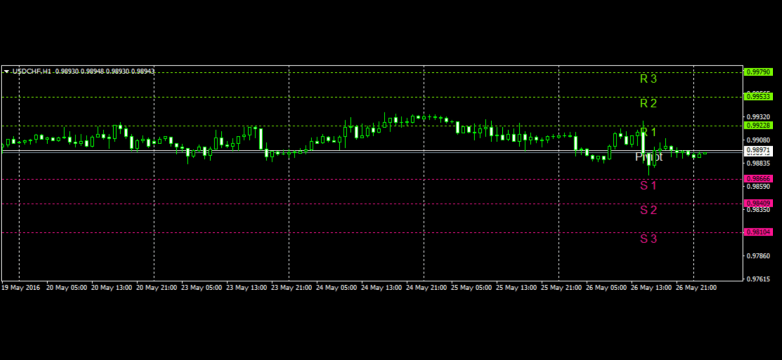This screenshot has width=782, height=360.
Task: Click the 26 May 13:00 time label
Action: (651, 288)
